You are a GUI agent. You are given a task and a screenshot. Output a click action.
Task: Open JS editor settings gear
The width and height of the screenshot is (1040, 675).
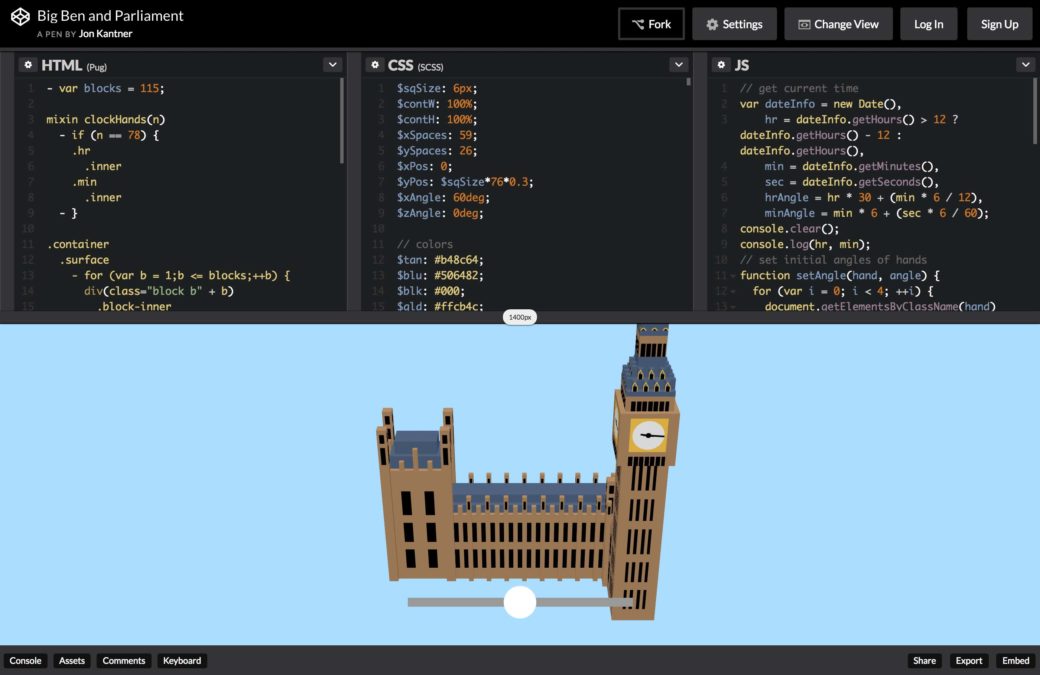click(722, 64)
